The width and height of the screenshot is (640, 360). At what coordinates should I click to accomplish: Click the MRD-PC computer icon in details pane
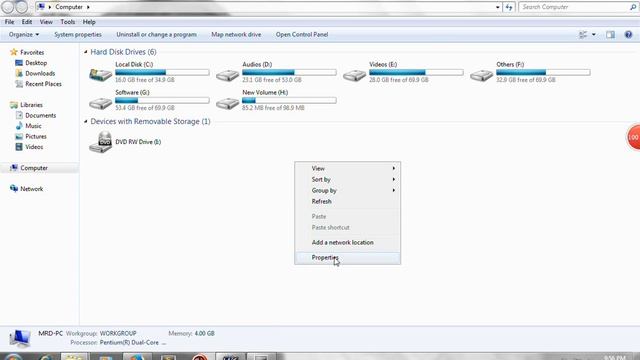[x=20, y=338]
